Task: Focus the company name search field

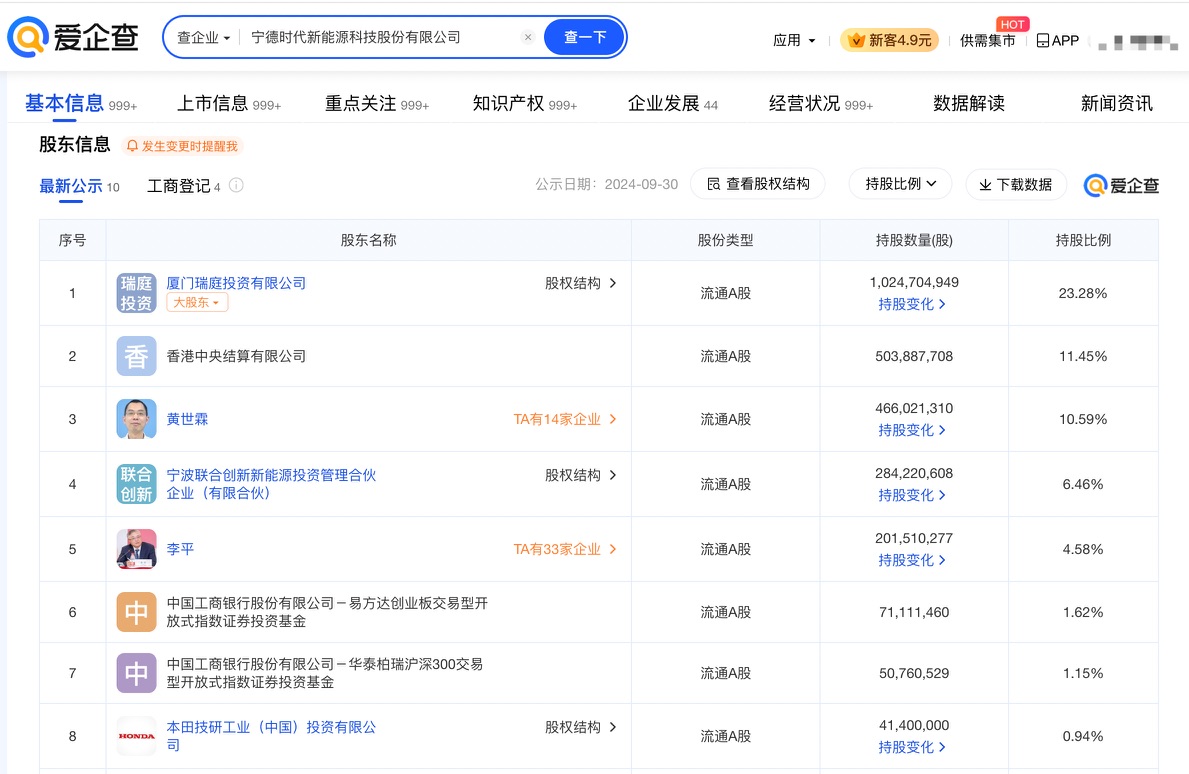Action: [x=381, y=37]
